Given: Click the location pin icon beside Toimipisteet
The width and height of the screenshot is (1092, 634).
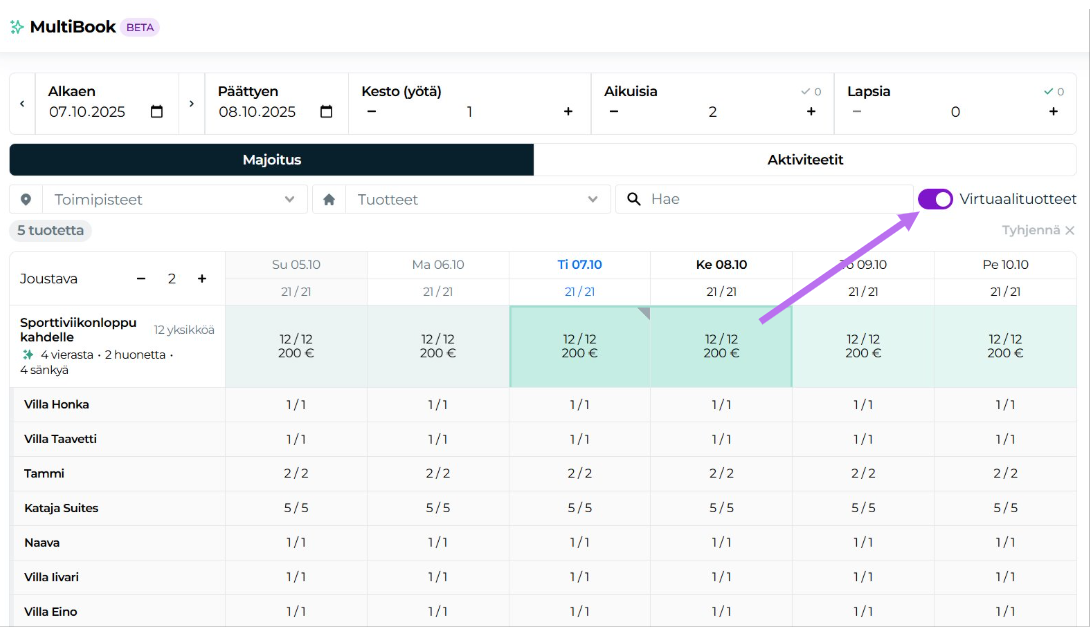Looking at the screenshot, I should click(26, 199).
